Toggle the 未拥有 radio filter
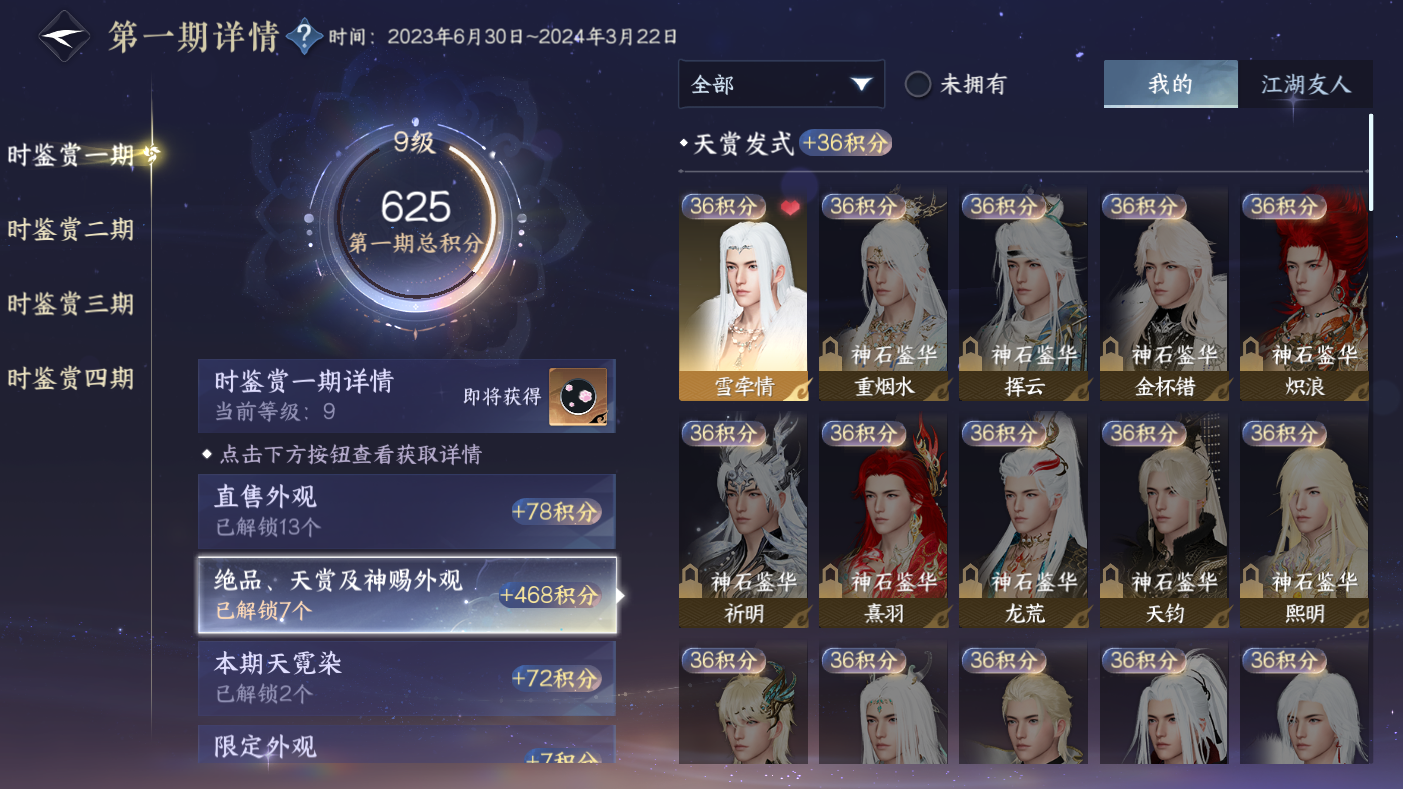This screenshot has height=789, width=1403. point(918,84)
